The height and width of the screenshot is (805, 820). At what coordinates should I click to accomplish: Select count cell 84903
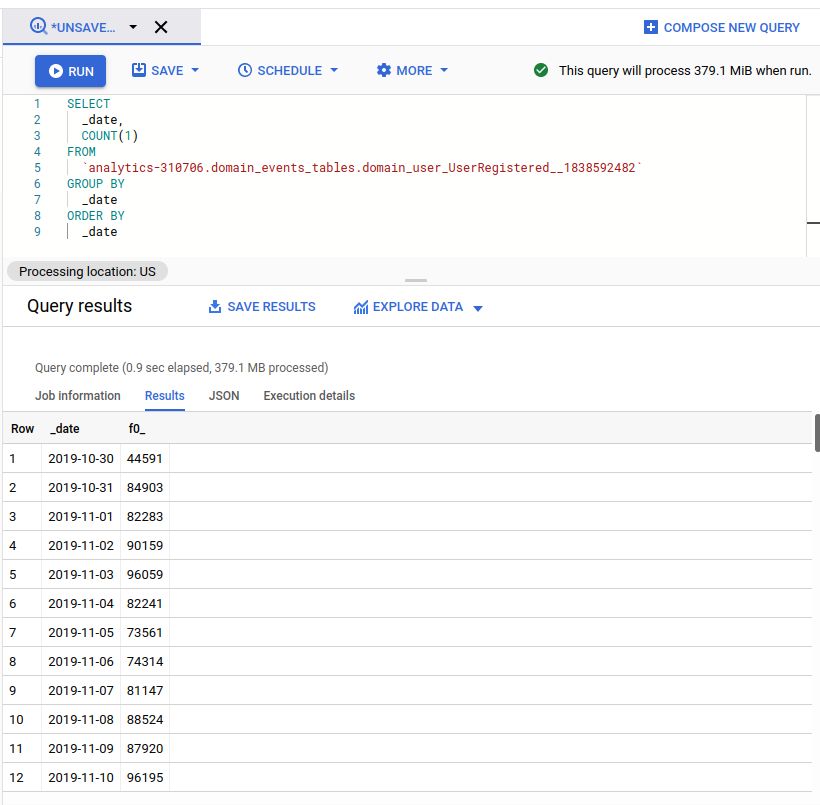tap(145, 487)
